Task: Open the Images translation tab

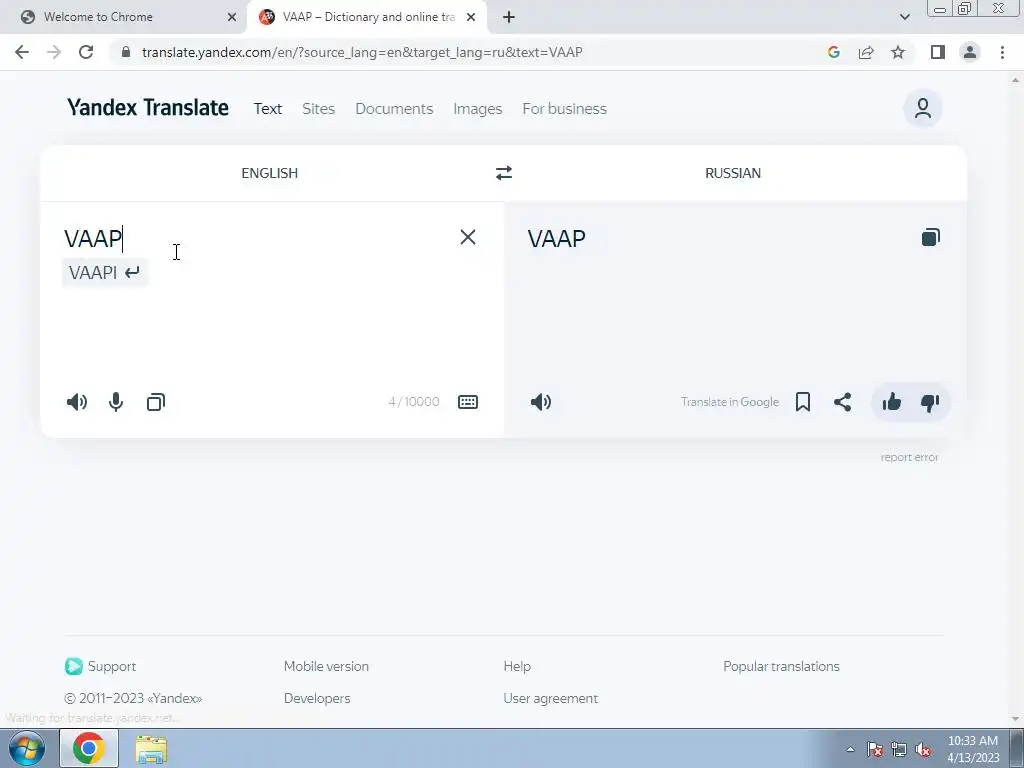Action: tap(477, 109)
